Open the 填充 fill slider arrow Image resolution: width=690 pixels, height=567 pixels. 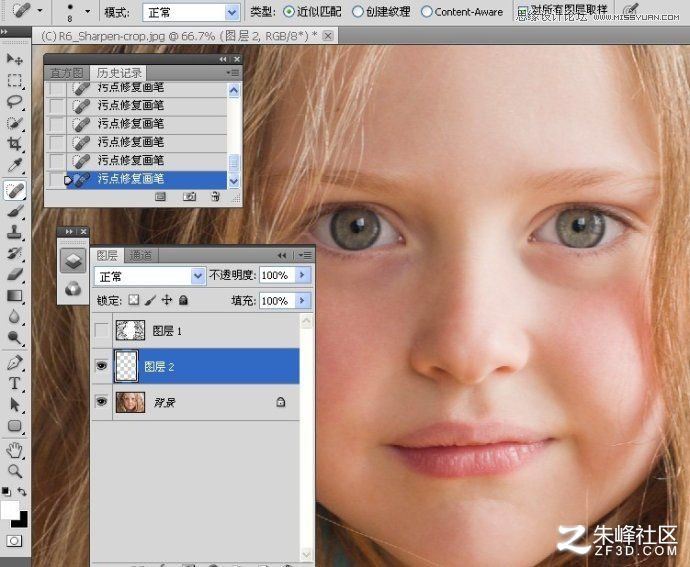(x=302, y=301)
